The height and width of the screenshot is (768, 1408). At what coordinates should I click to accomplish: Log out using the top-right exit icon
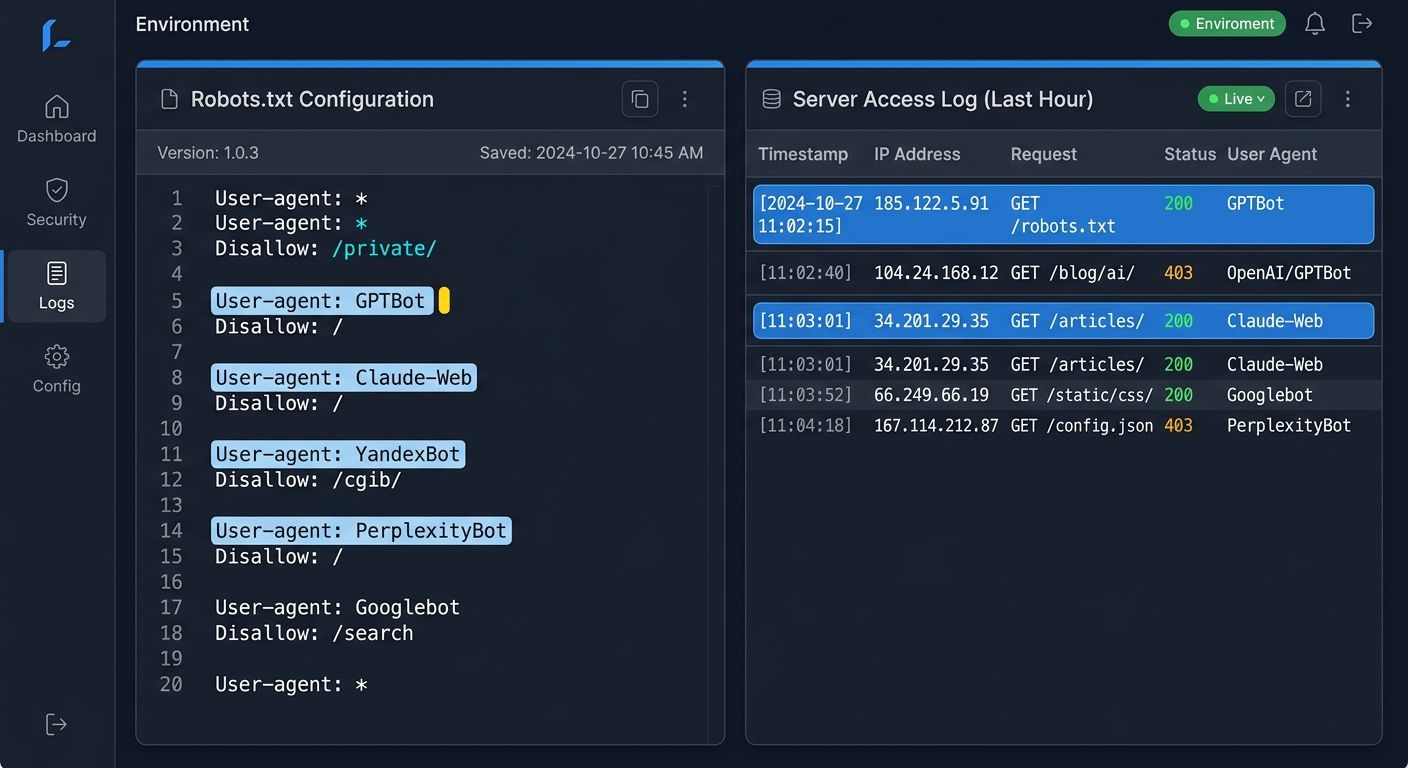point(1362,22)
